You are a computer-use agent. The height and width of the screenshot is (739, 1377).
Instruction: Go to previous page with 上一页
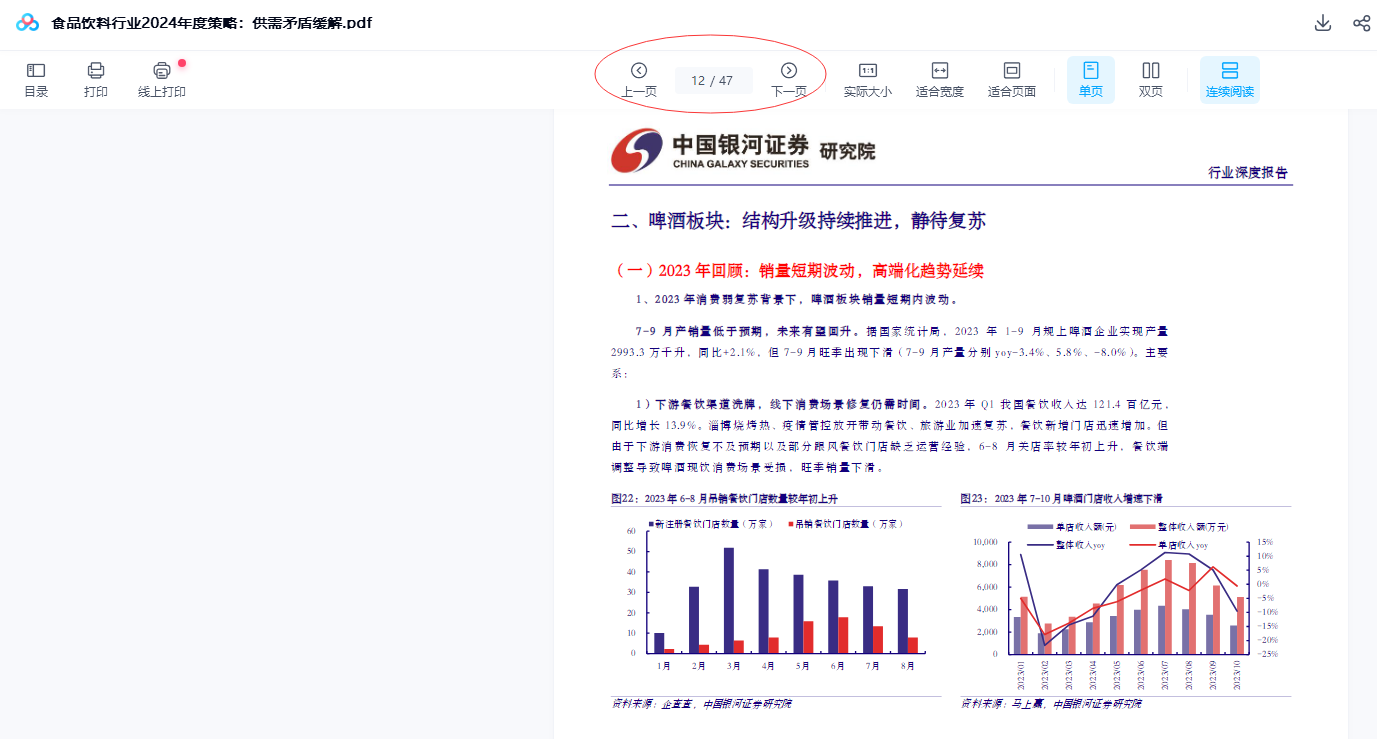[x=639, y=79]
